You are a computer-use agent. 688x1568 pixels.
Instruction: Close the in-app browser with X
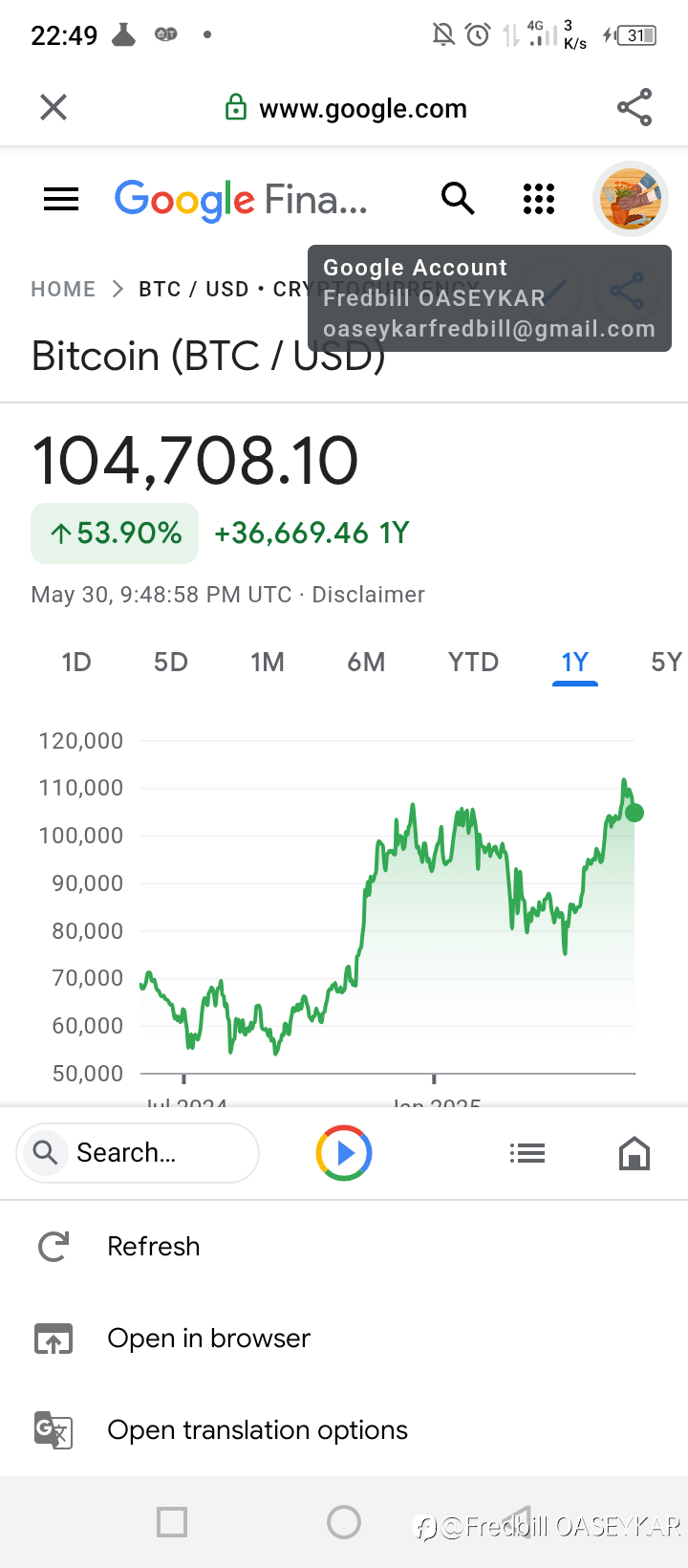[54, 107]
